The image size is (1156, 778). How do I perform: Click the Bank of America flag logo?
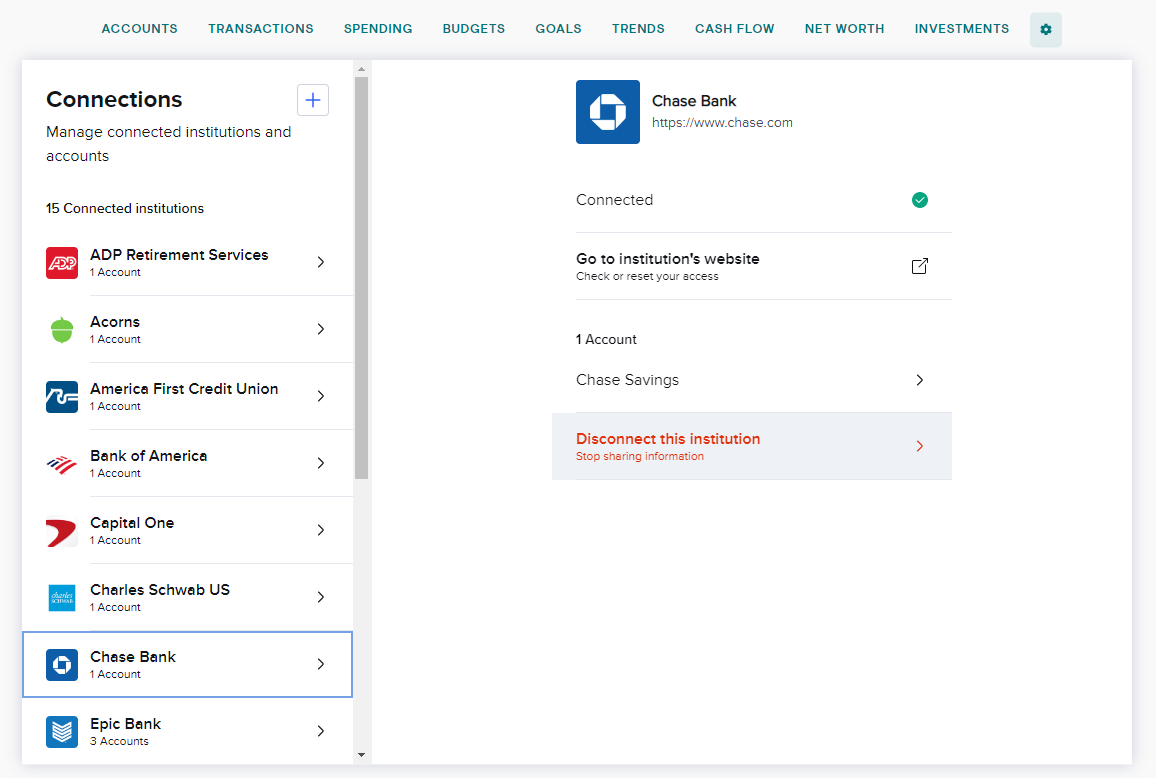click(62, 464)
